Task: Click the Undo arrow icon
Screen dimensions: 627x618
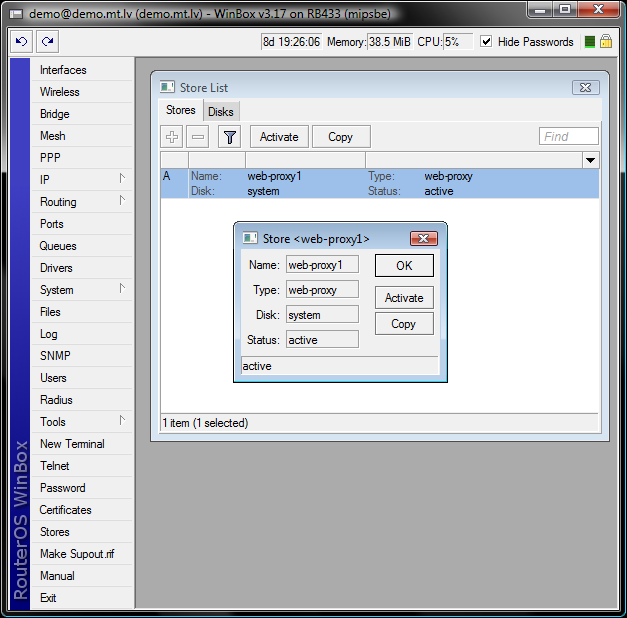Action: coord(21,41)
